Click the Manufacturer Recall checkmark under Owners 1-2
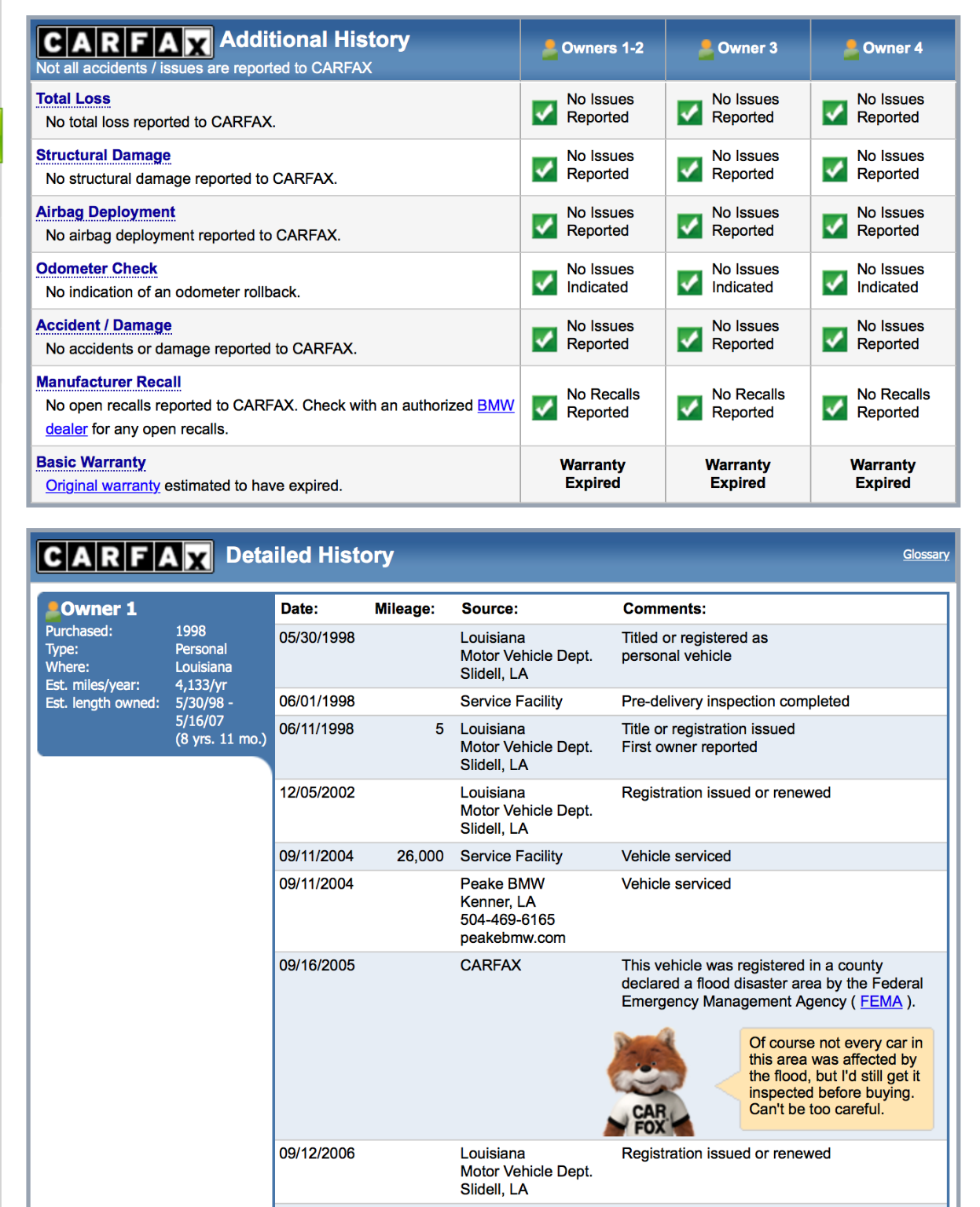 click(545, 407)
